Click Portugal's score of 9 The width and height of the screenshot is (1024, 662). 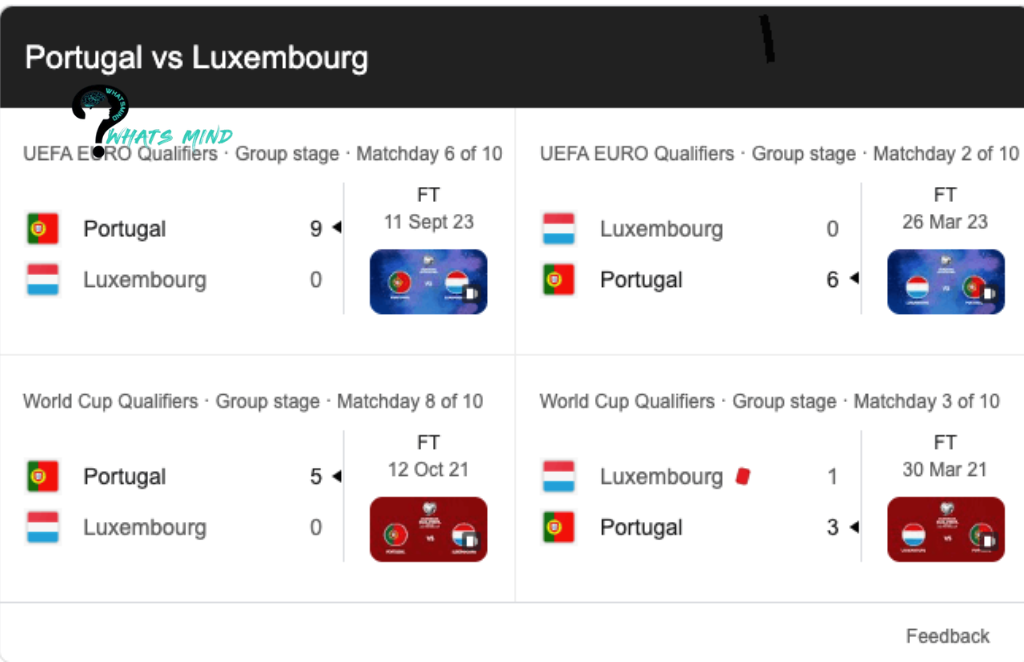point(316,229)
